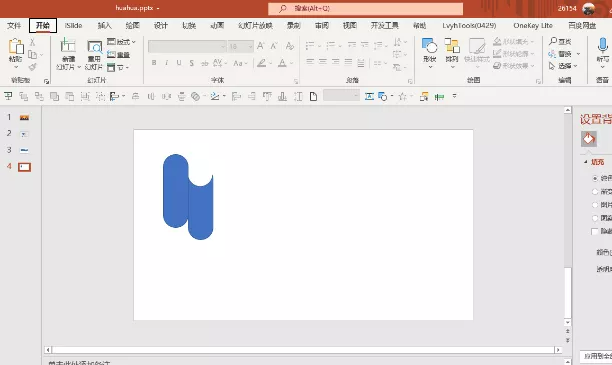Select slide 3 thumbnail
This screenshot has width=612, height=365.
(x=24, y=150)
